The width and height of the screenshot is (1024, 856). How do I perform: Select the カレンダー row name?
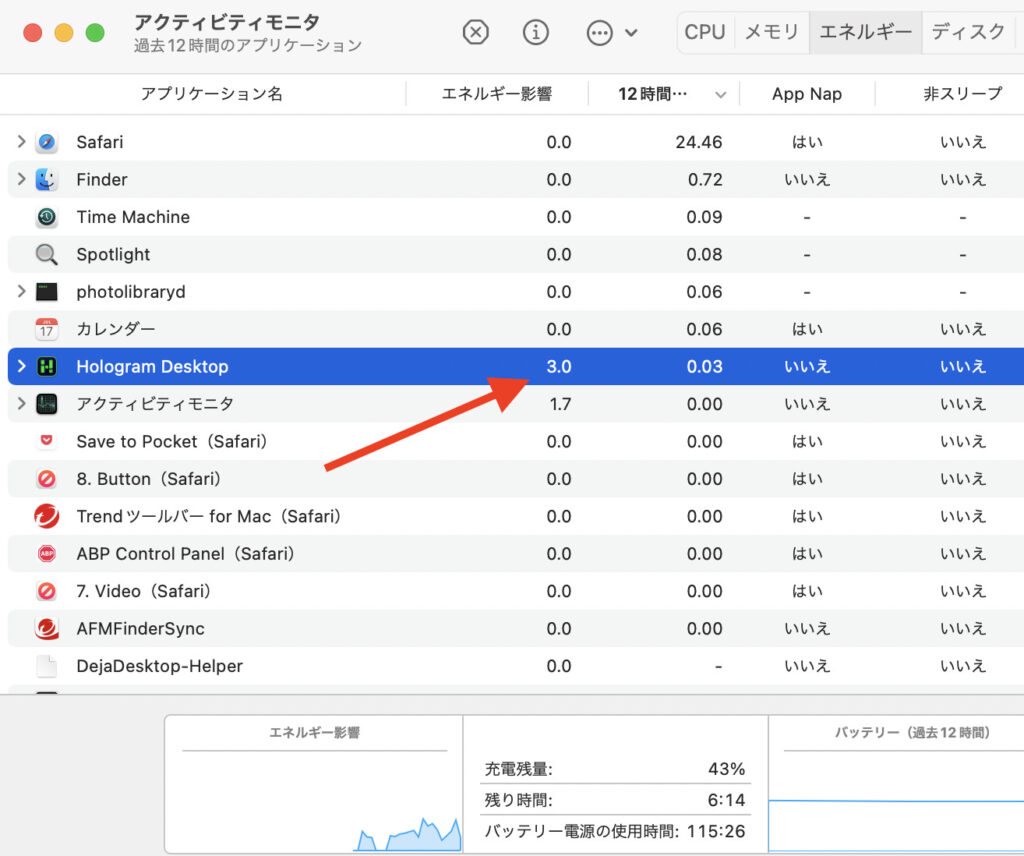click(116, 329)
